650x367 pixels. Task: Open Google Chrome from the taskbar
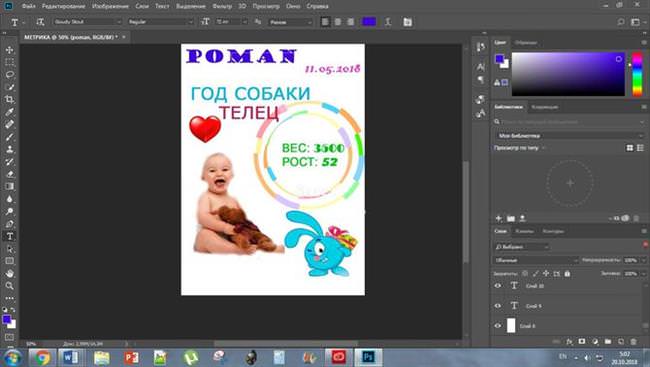[42, 357]
